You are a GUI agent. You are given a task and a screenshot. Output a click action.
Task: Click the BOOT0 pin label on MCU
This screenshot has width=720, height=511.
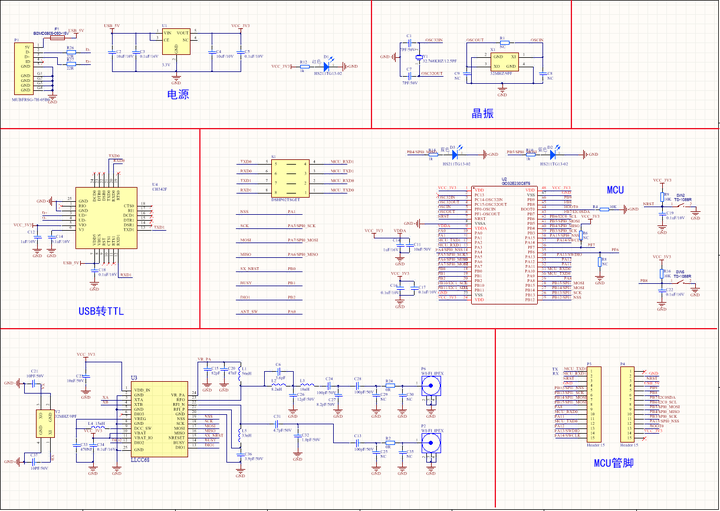tap(529, 209)
